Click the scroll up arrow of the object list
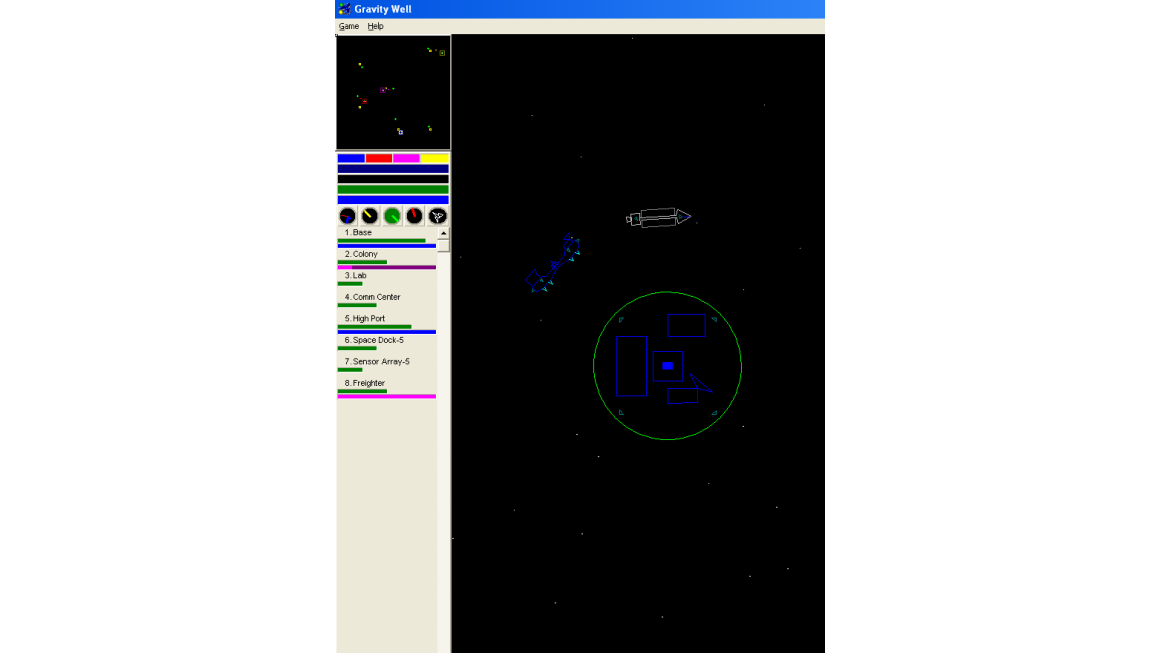The width and height of the screenshot is (1160, 653). [443, 233]
